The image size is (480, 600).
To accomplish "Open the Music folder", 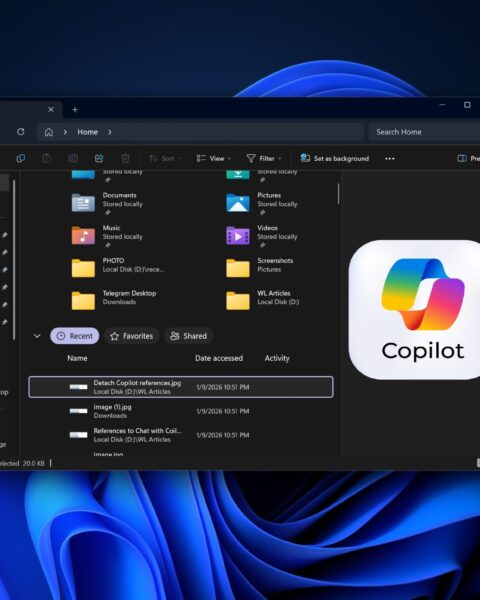I will point(108,236).
